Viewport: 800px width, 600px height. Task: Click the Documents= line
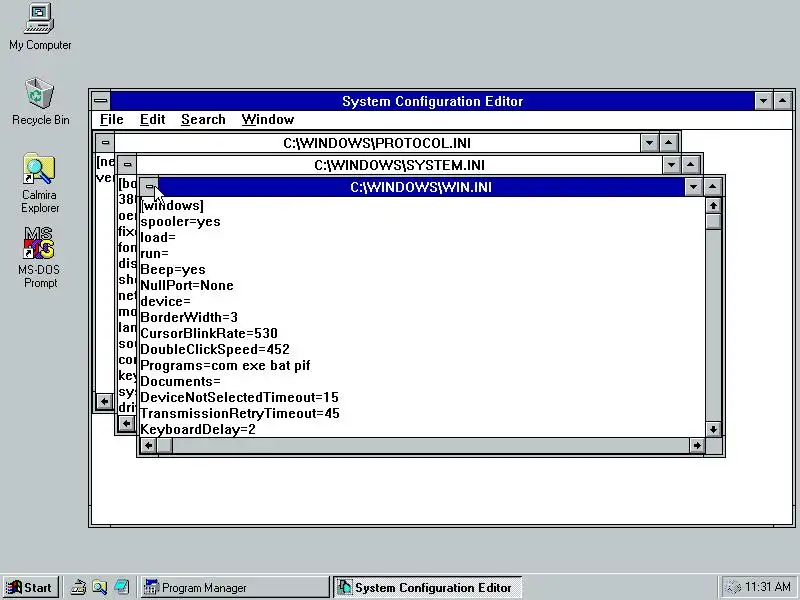pos(181,381)
